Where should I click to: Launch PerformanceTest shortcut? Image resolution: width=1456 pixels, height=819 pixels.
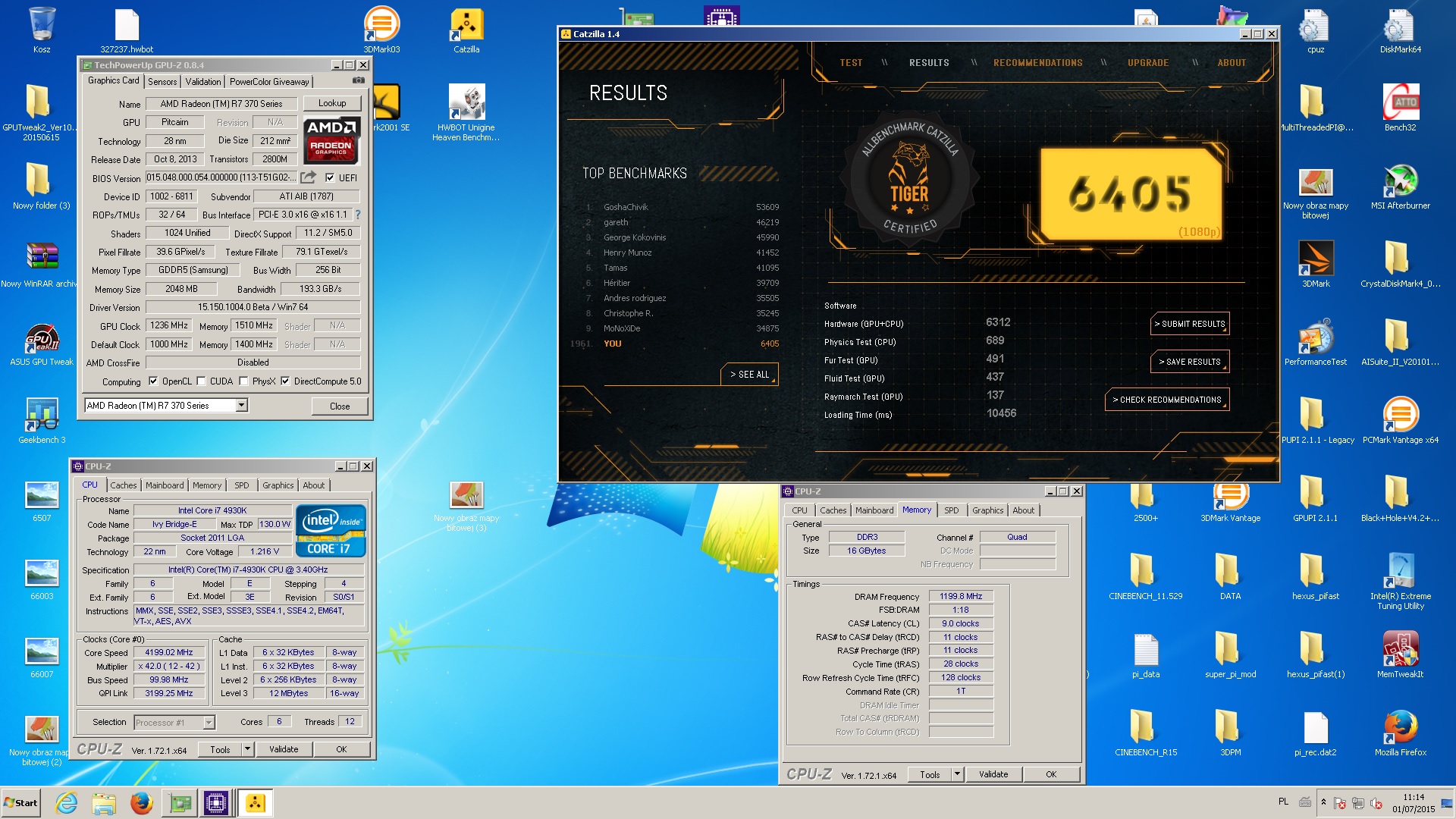pyautogui.click(x=1316, y=343)
